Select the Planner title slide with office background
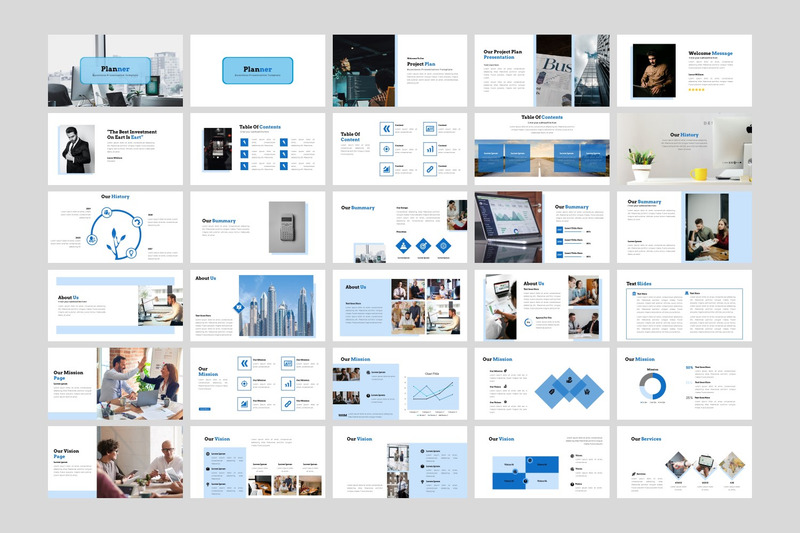The width and height of the screenshot is (800, 533). coord(115,71)
